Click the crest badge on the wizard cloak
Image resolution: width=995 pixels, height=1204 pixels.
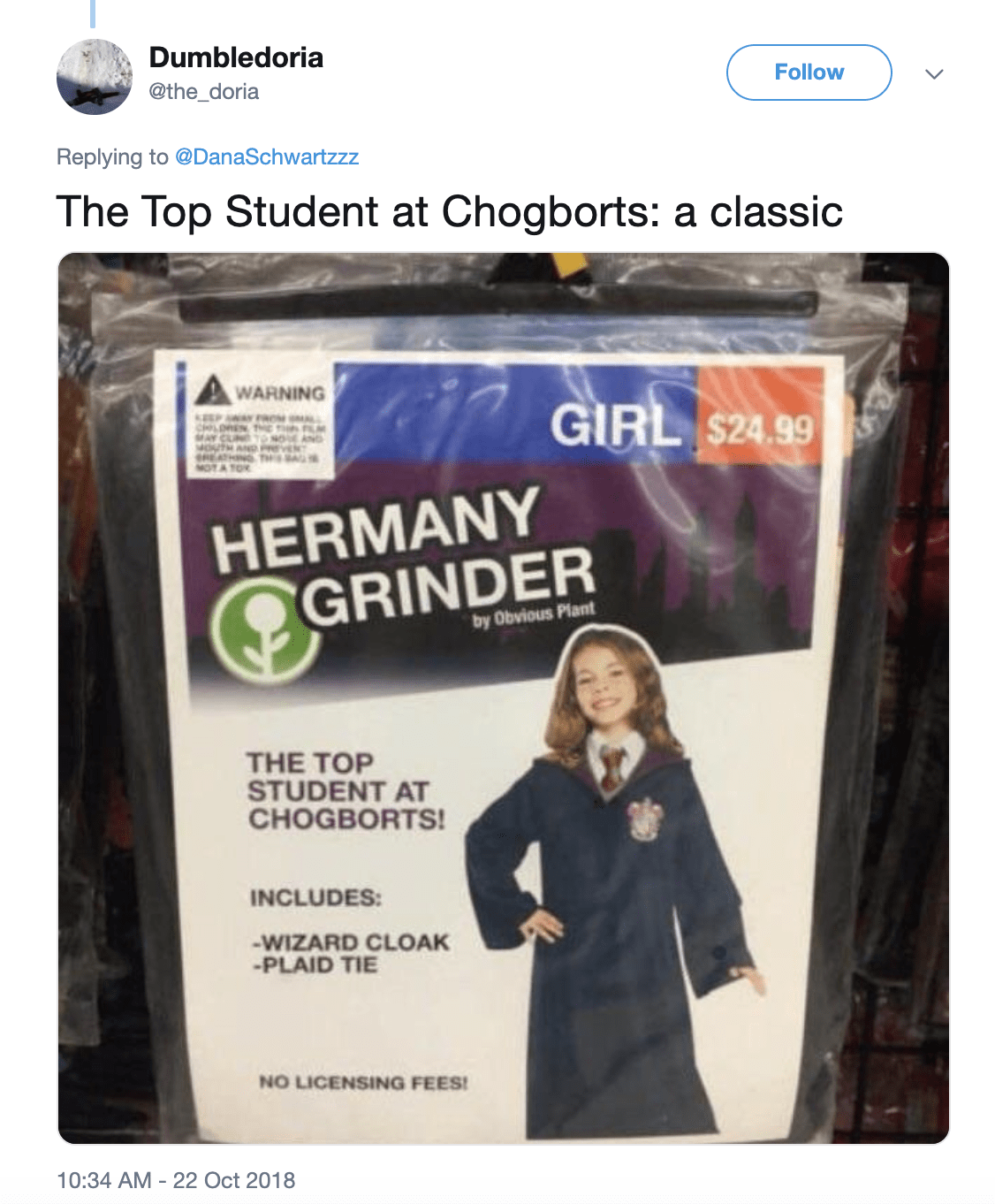[x=645, y=818]
